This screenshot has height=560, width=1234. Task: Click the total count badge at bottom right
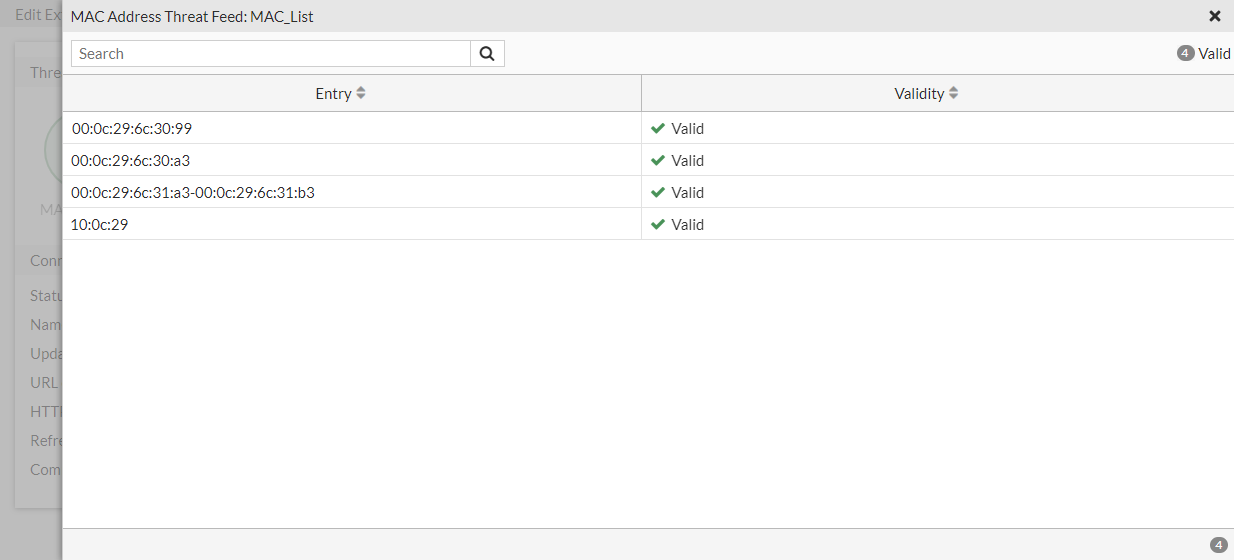coord(1218,545)
